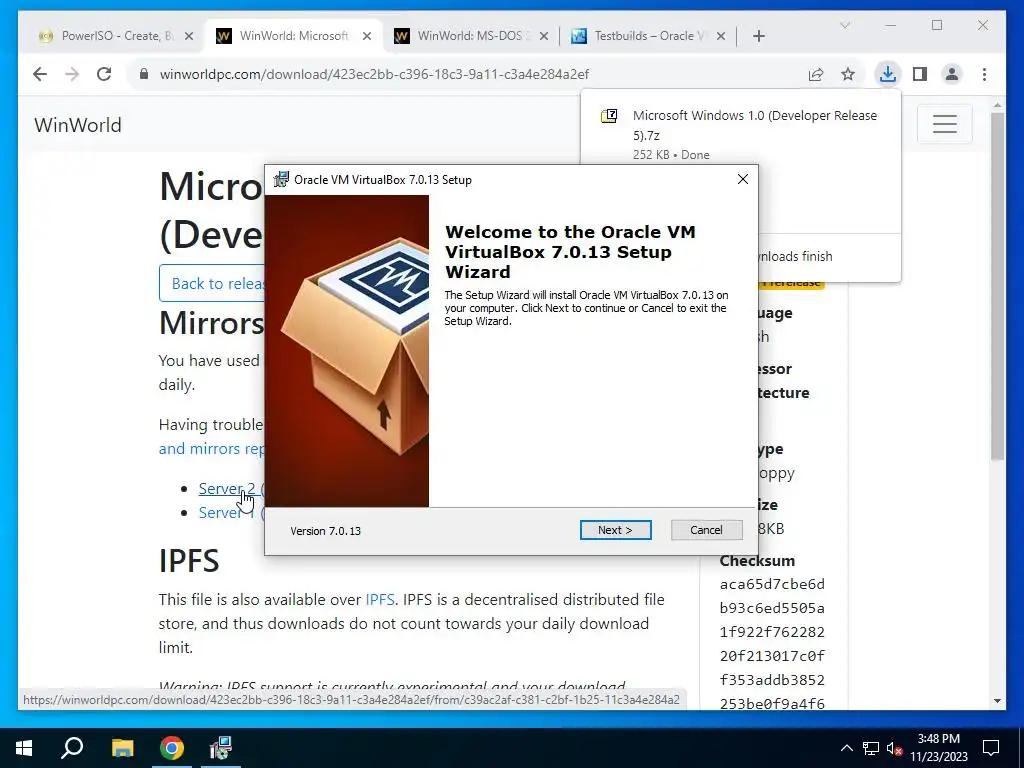Click Next in VirtualBox Setup wizard
Viewport: 1024px width, 768px height.
615,530
